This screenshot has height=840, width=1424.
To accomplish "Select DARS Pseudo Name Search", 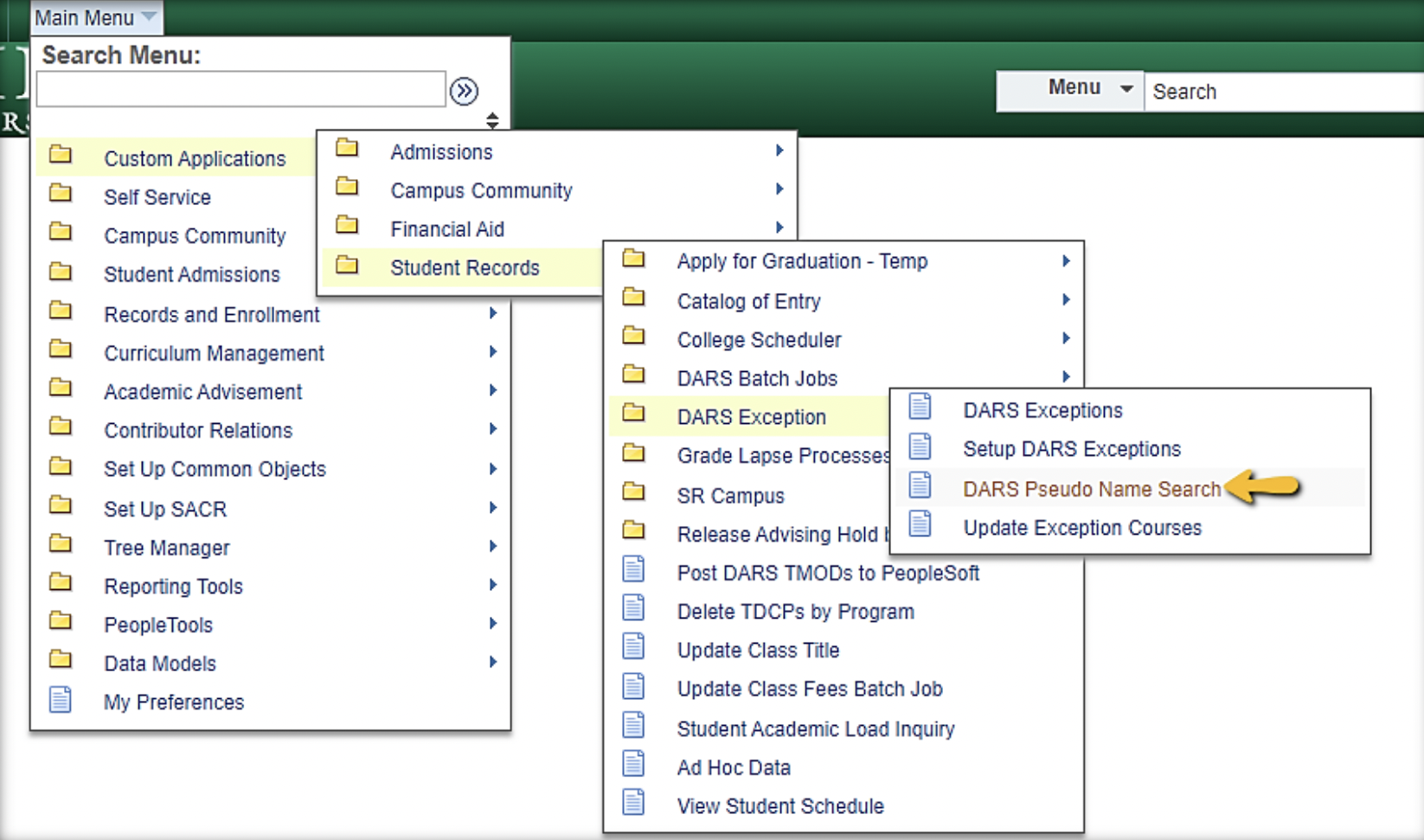I will [x=1091, y=489].
